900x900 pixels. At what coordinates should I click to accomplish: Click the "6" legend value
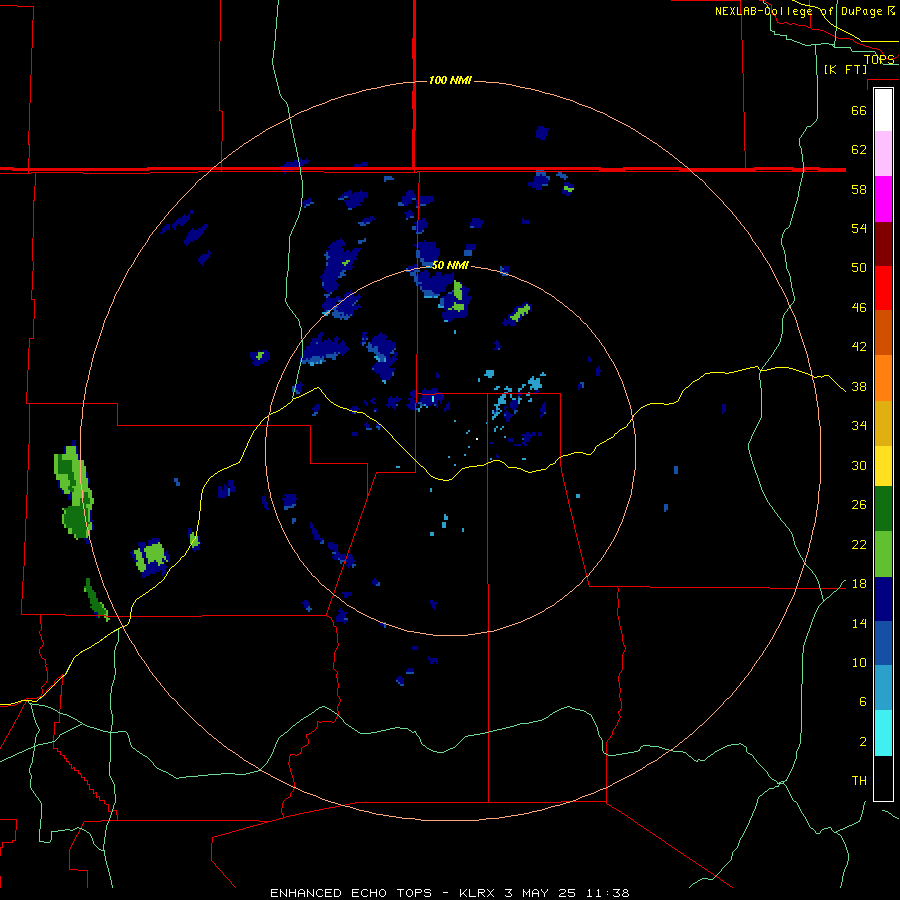862,702
